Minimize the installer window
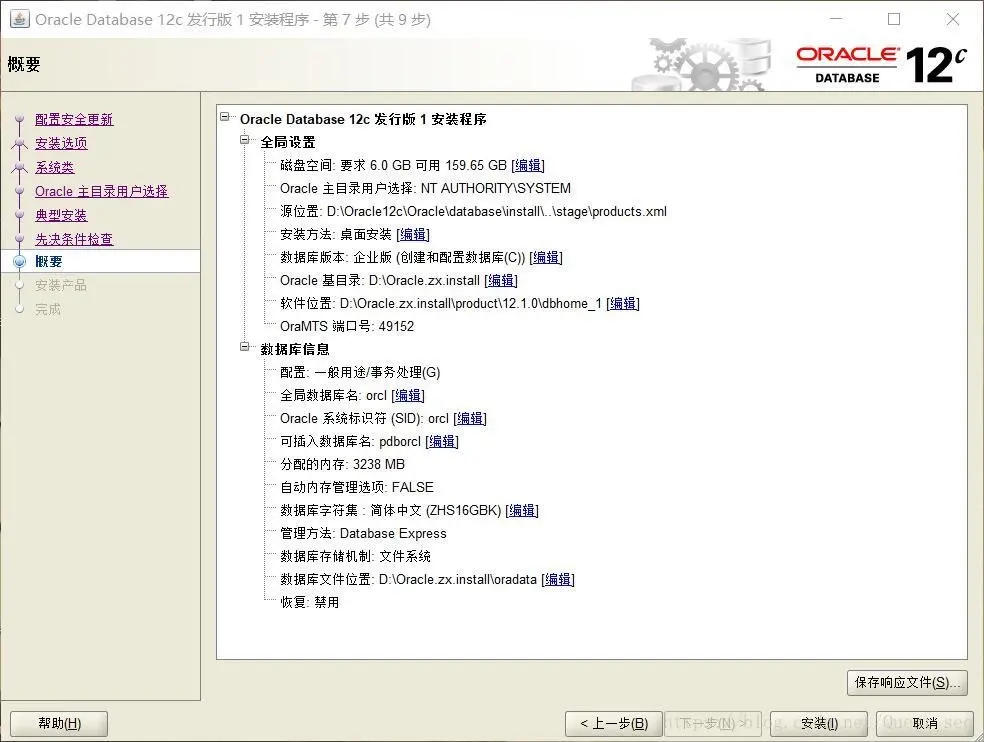This screenshot has width=984, height=742. pyautogui.click(x=836, y=19)
